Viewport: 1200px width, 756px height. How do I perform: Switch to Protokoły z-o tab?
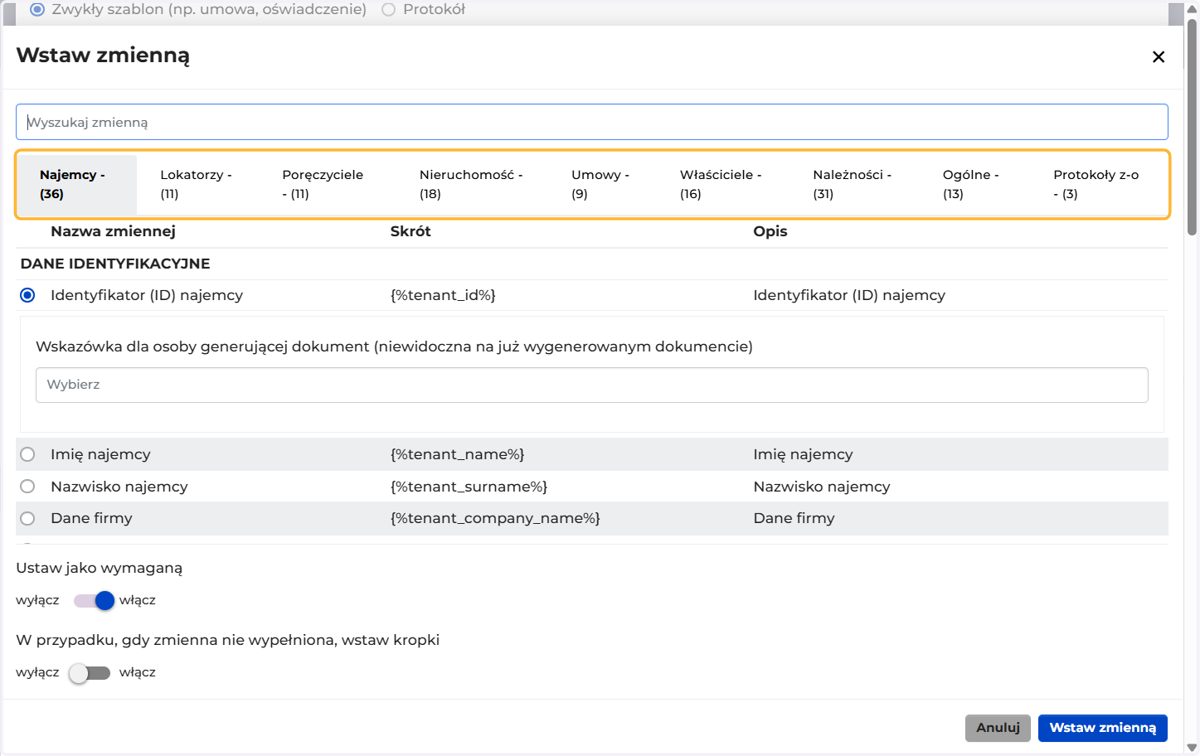(x=1096, y=184)
